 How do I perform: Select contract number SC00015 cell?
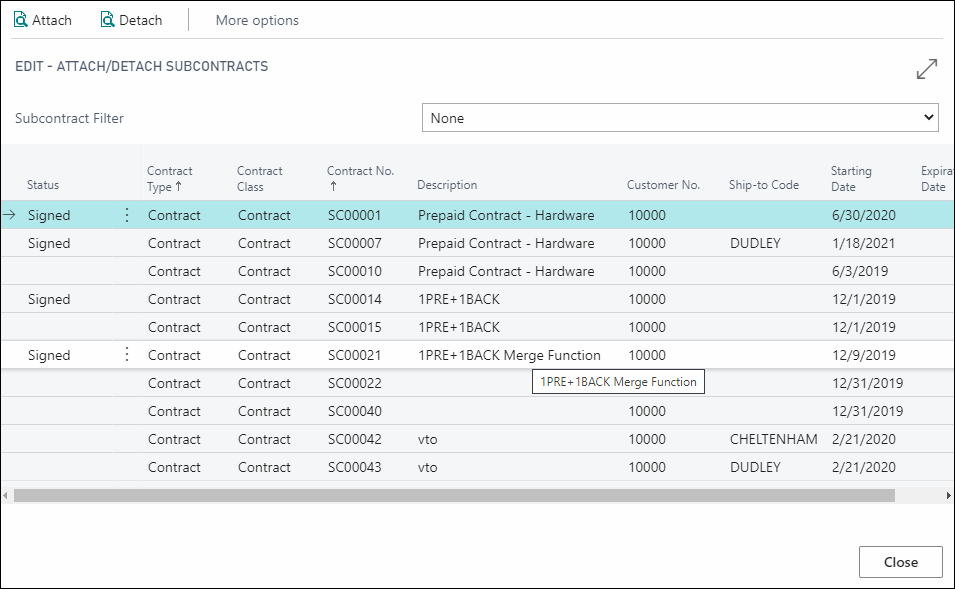[354, 327]
